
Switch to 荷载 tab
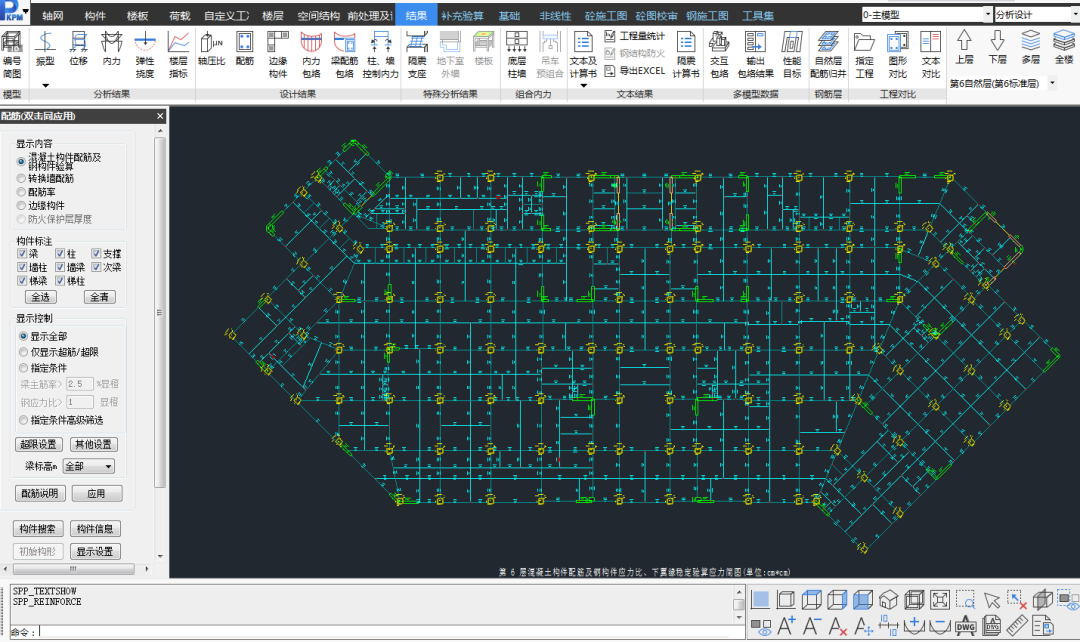(180, 15)
